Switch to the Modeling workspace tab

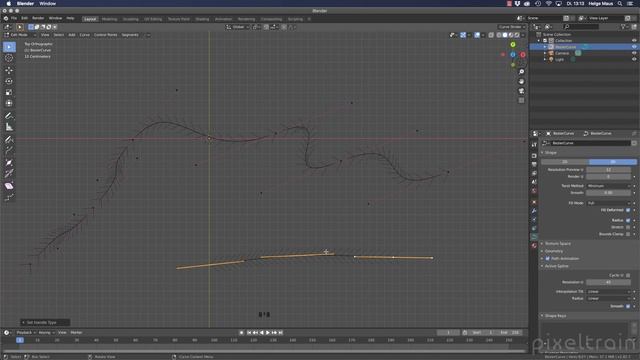pyautogui.click(x=109, y=19)
